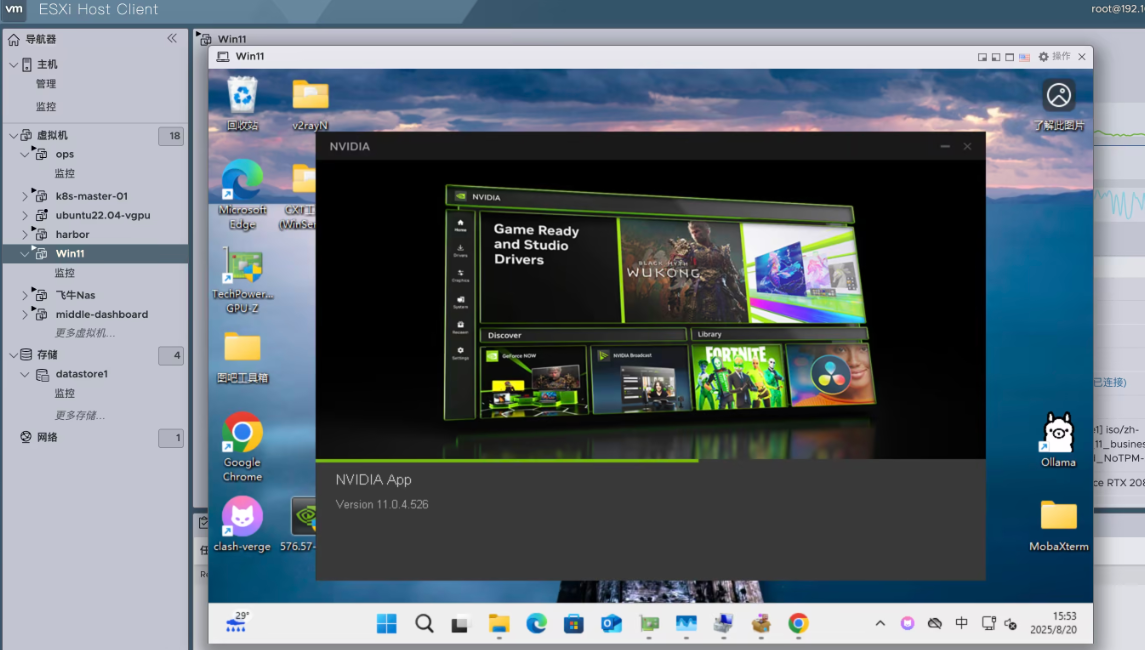Open the root user menu in the ESXi header
Image resolution: width=1145 pixels, height=650 pixels.
pyautogui.click(x=1117, y=9)
